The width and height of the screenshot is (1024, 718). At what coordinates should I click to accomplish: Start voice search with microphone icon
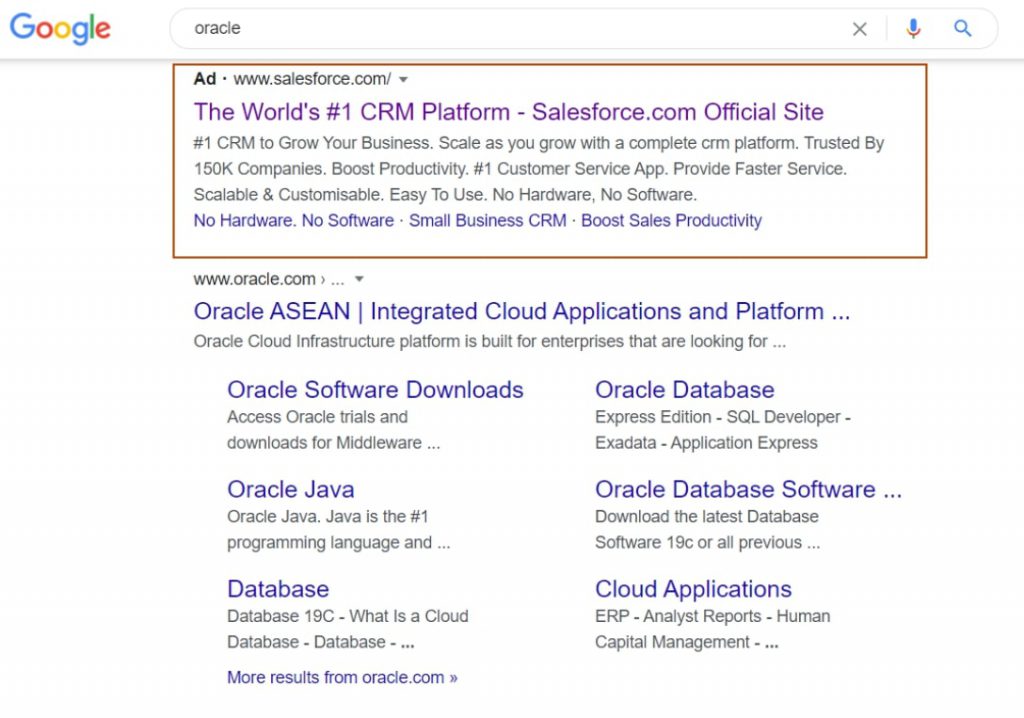[913, 29]
